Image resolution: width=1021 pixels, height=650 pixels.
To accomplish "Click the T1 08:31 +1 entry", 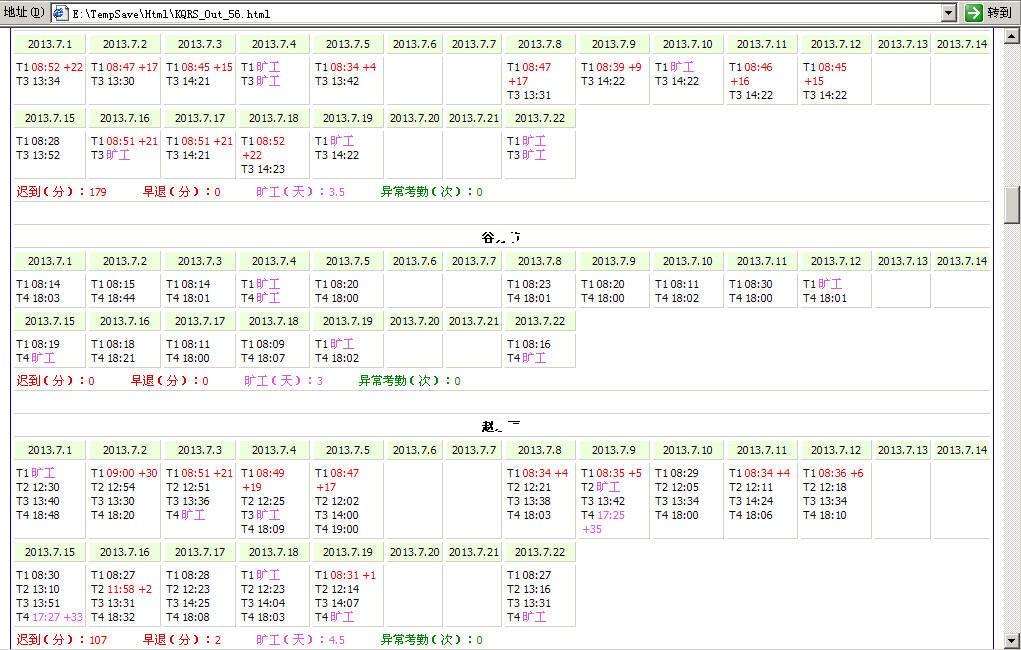I will 345,576.
